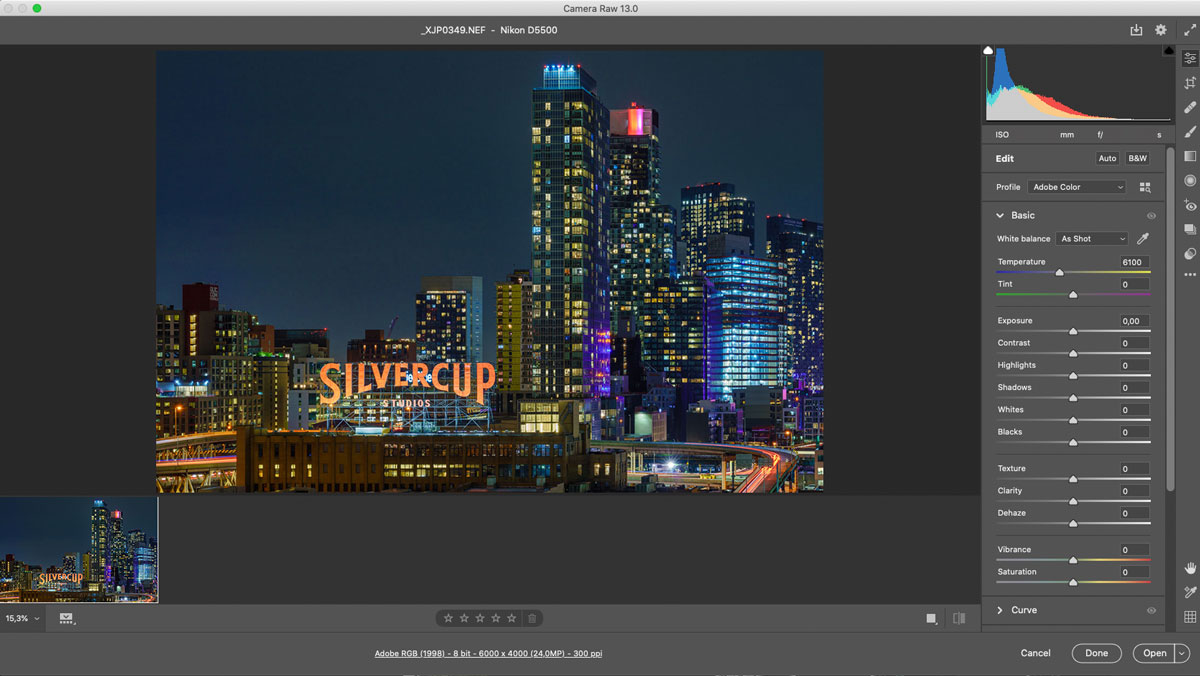Collapse the Basic section chevron
1200x676 pixels.
(x=1000, y=215)
